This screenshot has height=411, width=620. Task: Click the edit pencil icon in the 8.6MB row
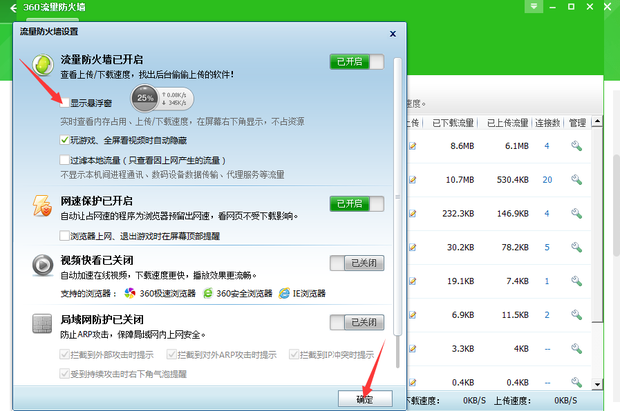click(412, 146)
